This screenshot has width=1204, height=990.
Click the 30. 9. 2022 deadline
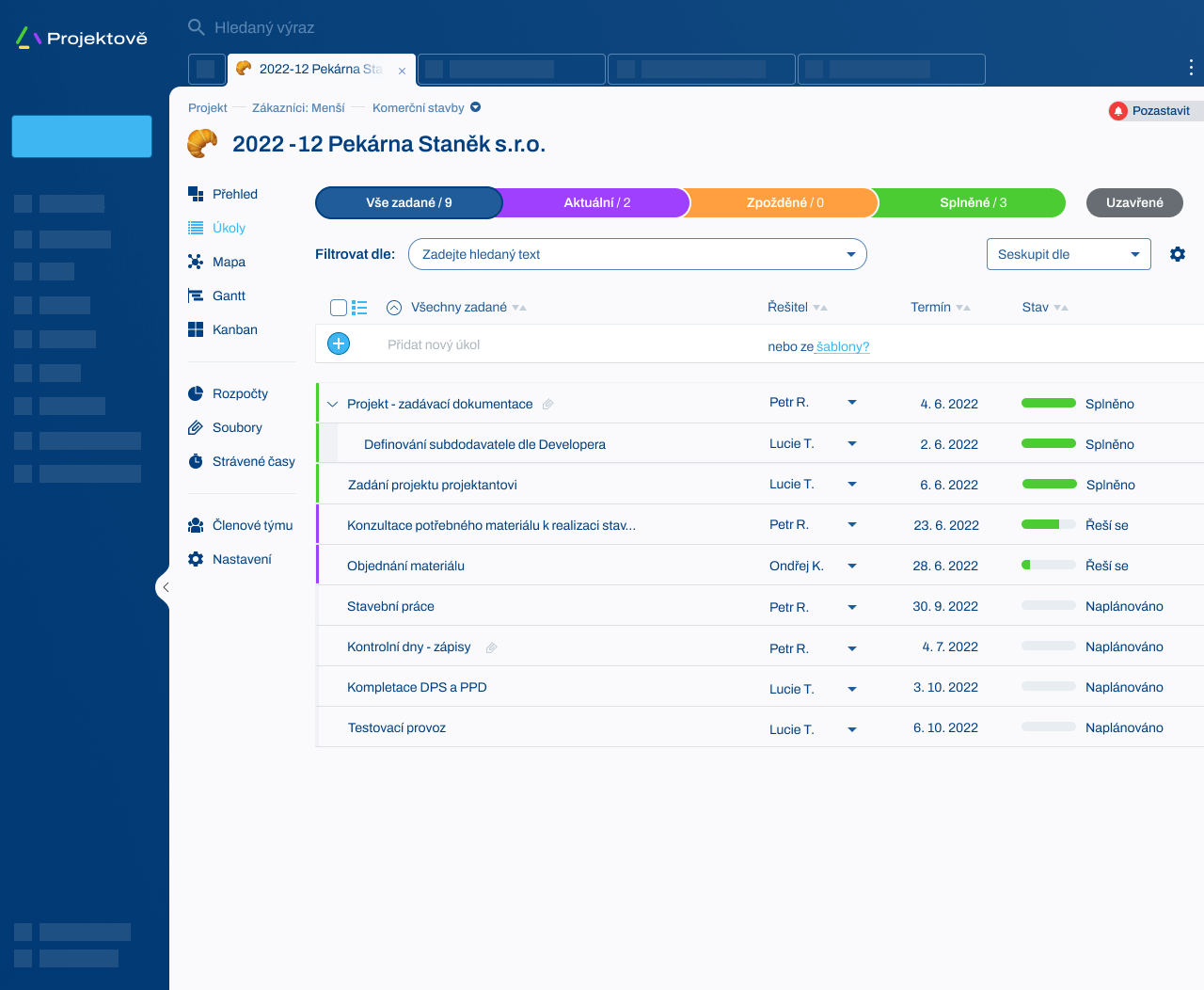[x=945, y=606]
